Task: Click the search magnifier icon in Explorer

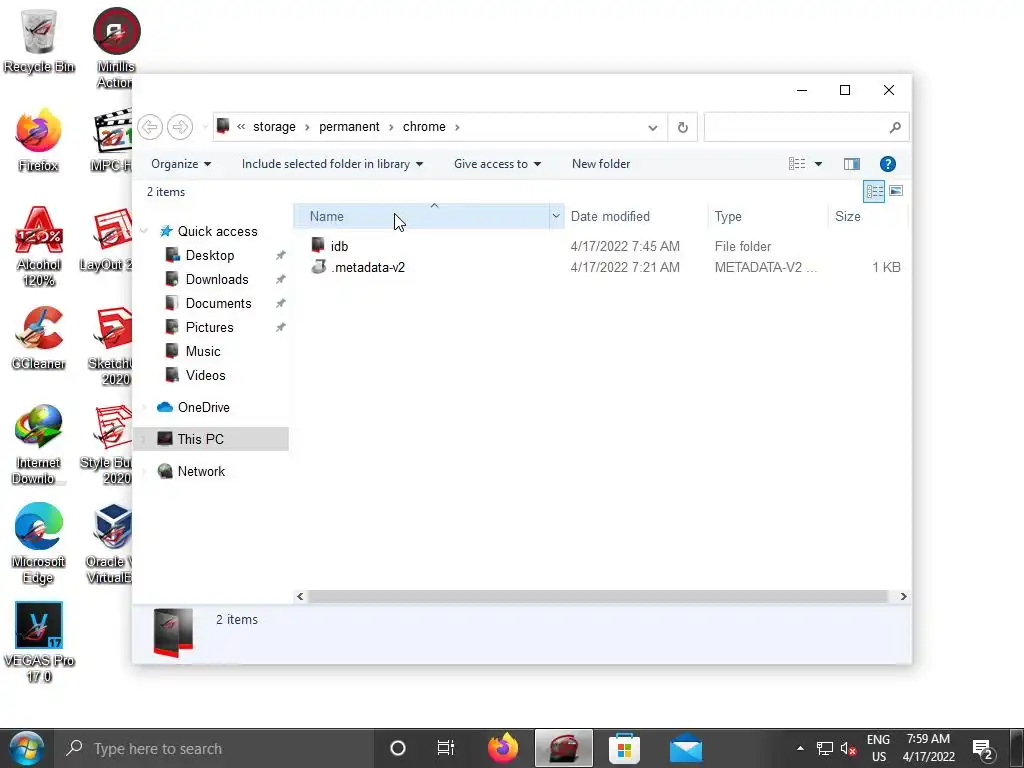Action: [895, 127]
